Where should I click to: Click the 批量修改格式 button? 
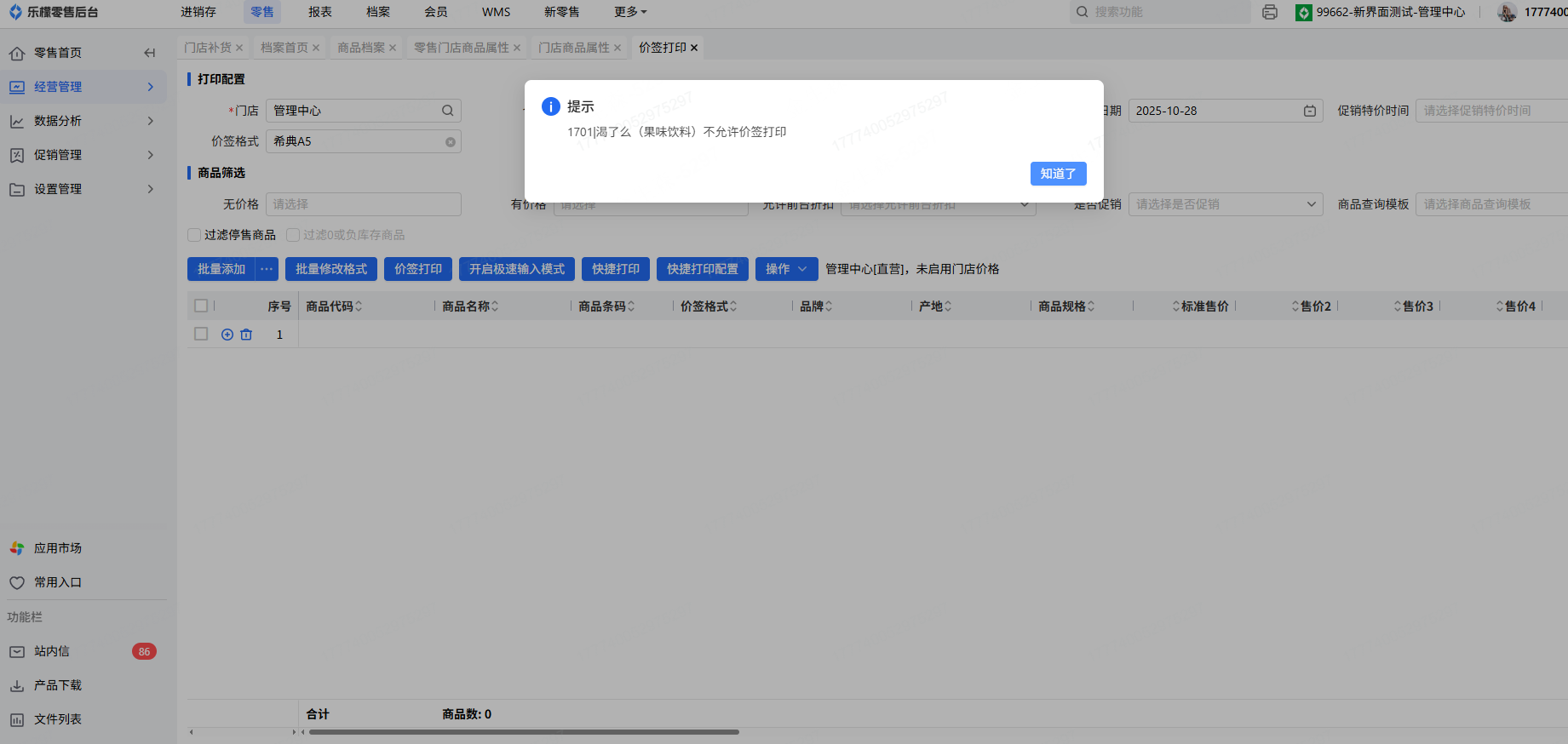point(331,269)
